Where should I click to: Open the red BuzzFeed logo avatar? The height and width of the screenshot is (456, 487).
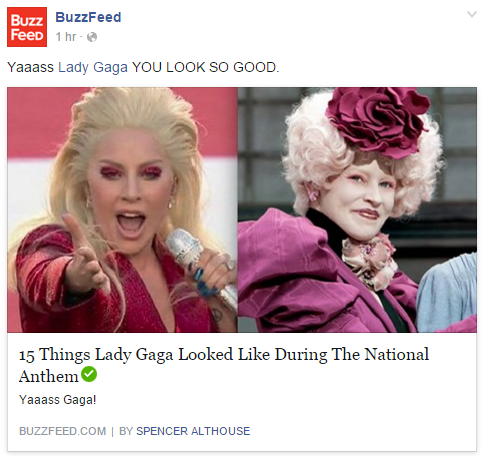[27, 27]
